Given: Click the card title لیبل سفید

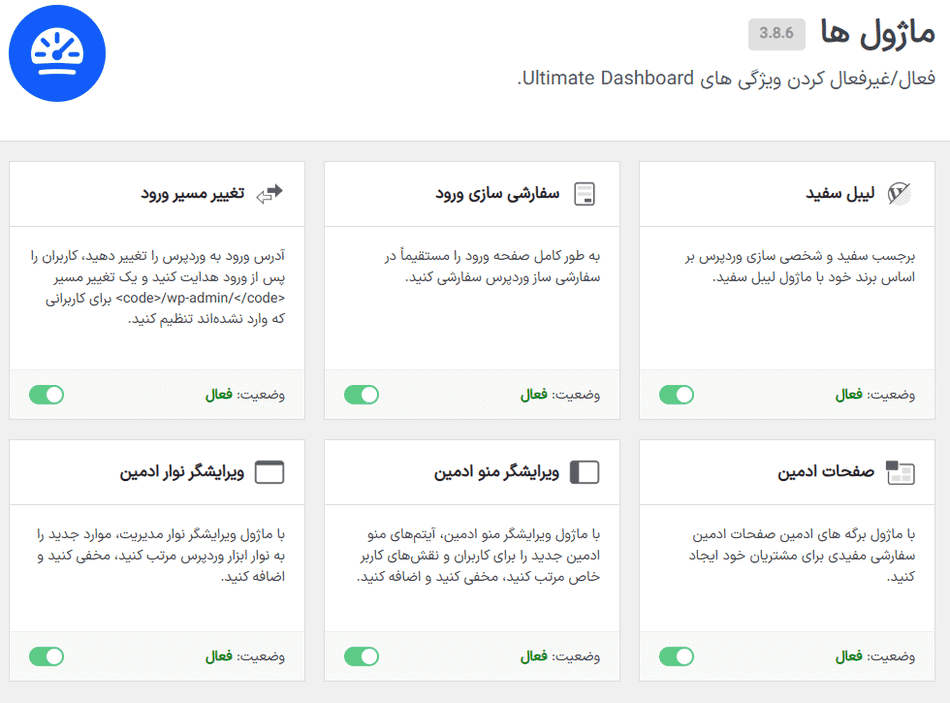Looking at the screenshot, I should tap(840, 193).
